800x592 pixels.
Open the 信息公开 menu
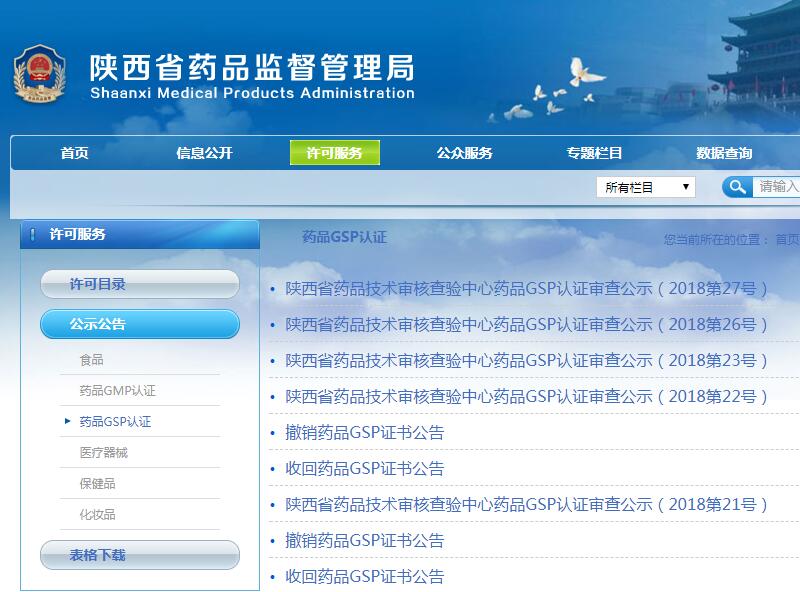click(x=204, y=153)
